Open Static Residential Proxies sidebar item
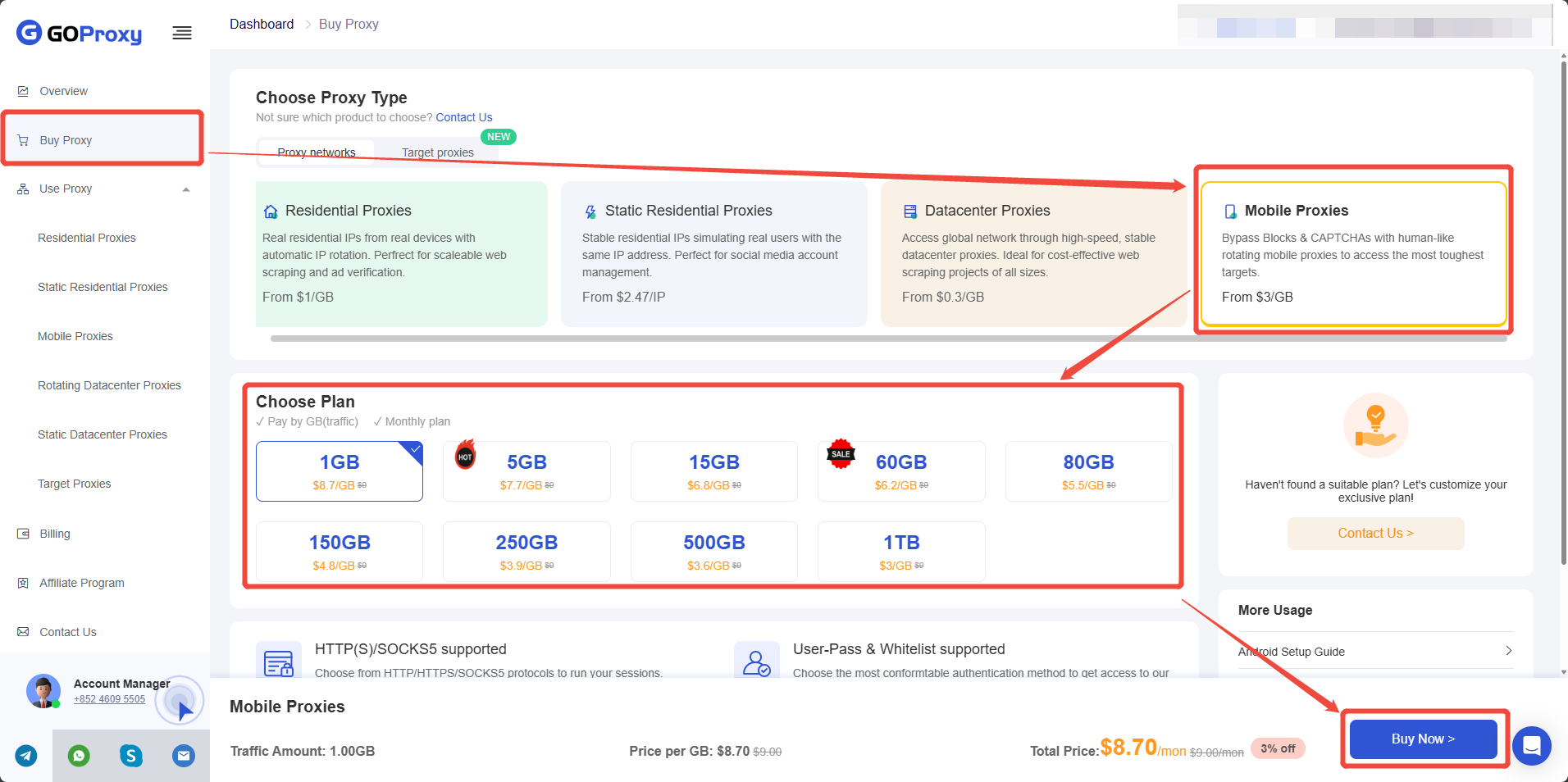 103,287
